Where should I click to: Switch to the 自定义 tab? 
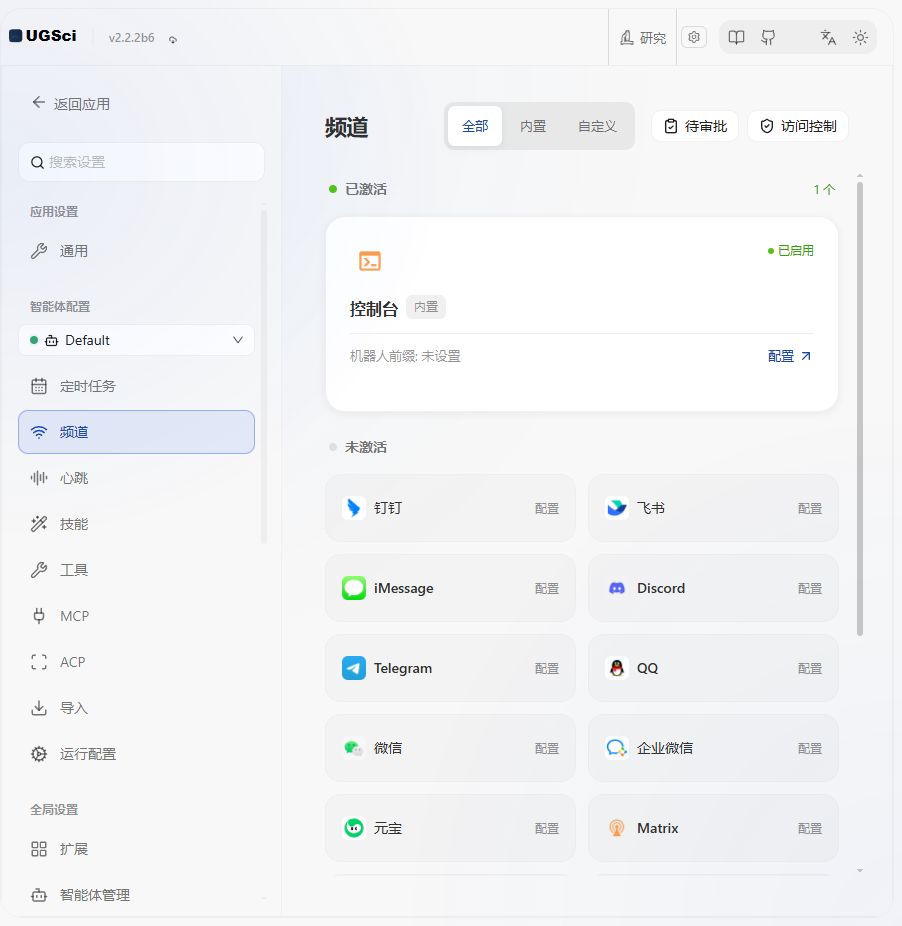(597, 126)
